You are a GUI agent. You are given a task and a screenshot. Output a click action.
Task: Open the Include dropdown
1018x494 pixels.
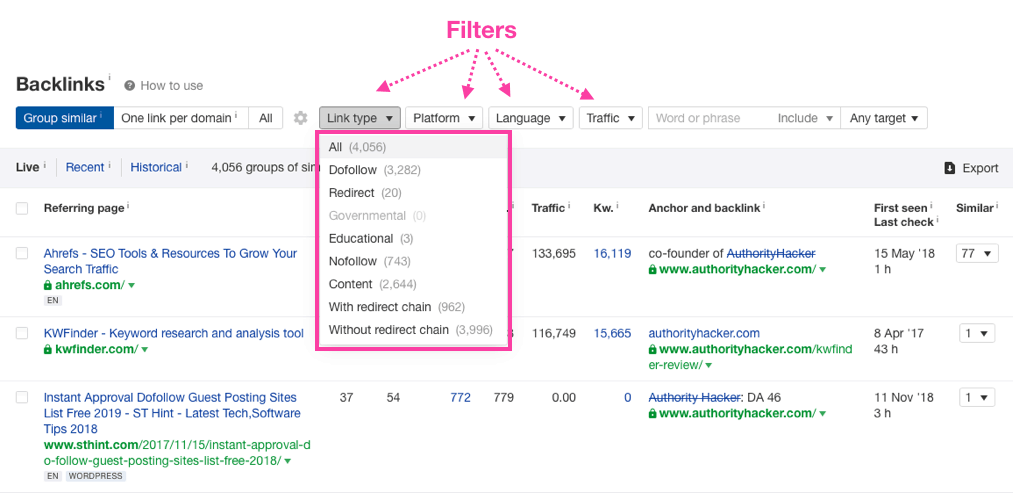point(805,118)
